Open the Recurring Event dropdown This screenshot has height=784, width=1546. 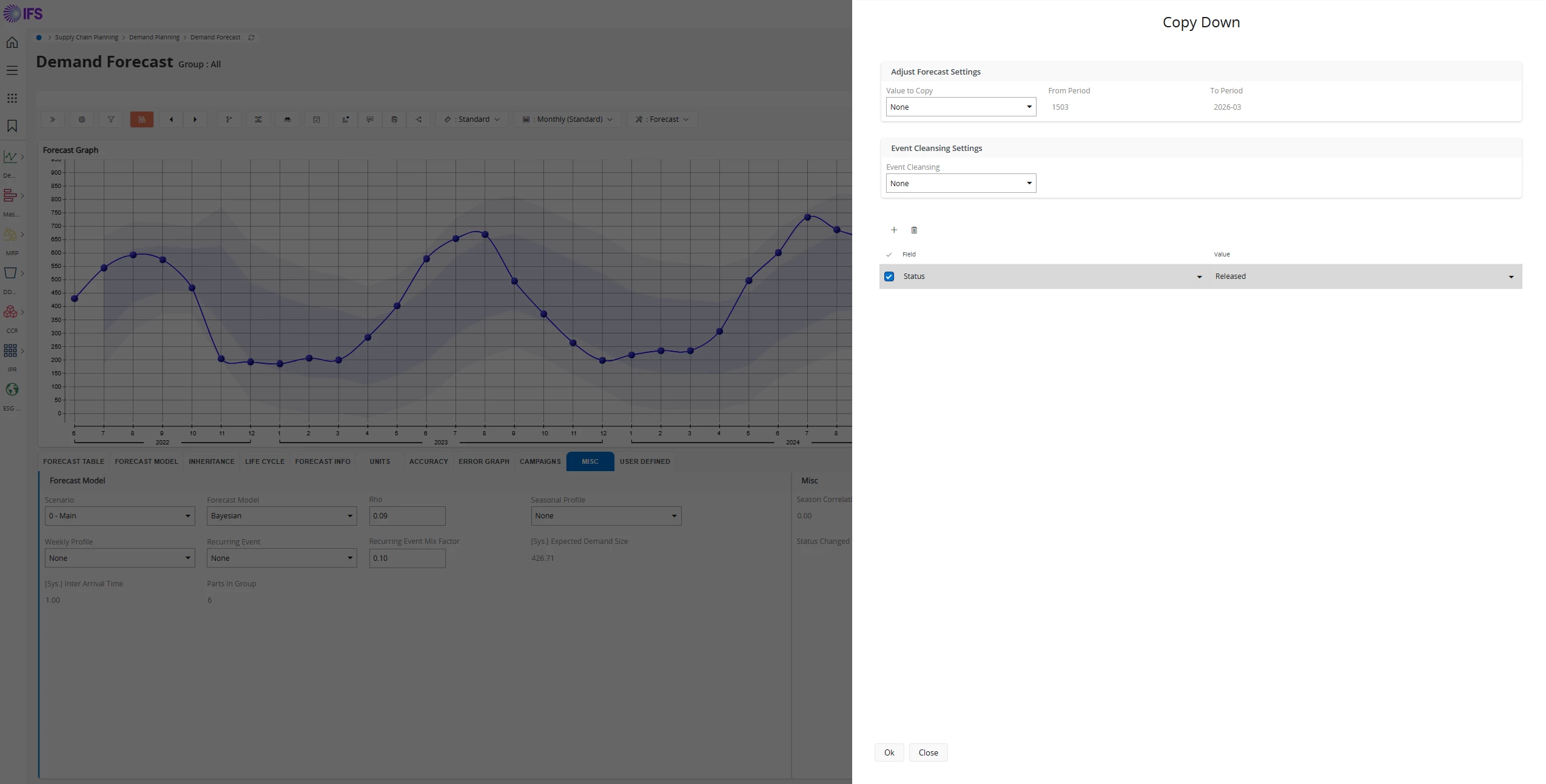click(x=282, y=558)
